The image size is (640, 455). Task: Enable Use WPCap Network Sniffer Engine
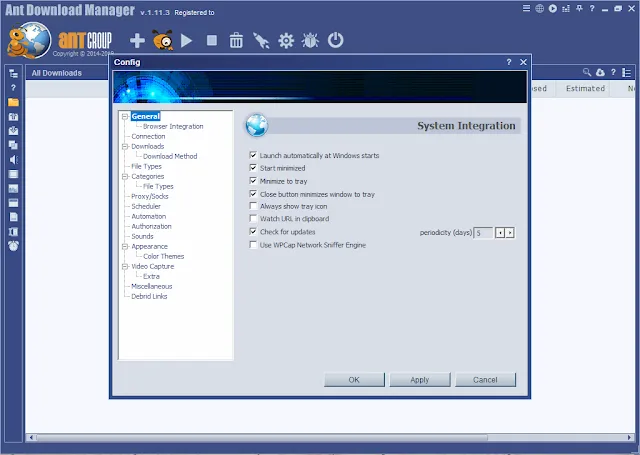pyautogui.click(x=253, y=245)
